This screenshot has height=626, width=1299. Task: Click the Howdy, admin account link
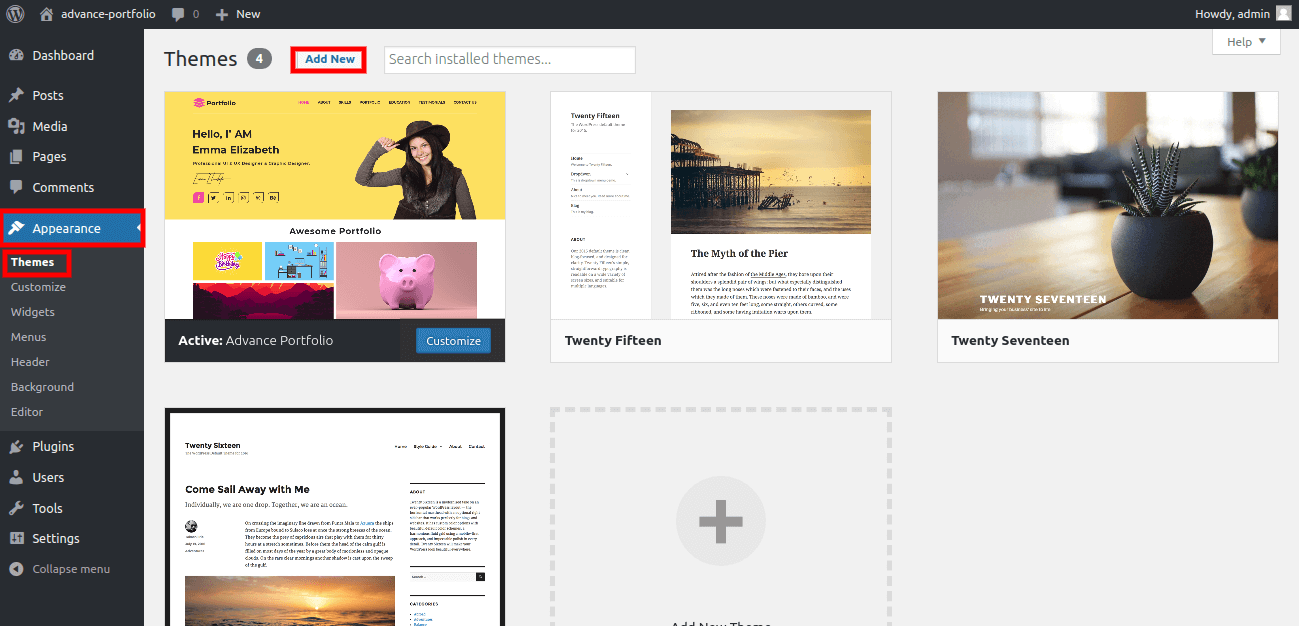[x=1232, y=14]
